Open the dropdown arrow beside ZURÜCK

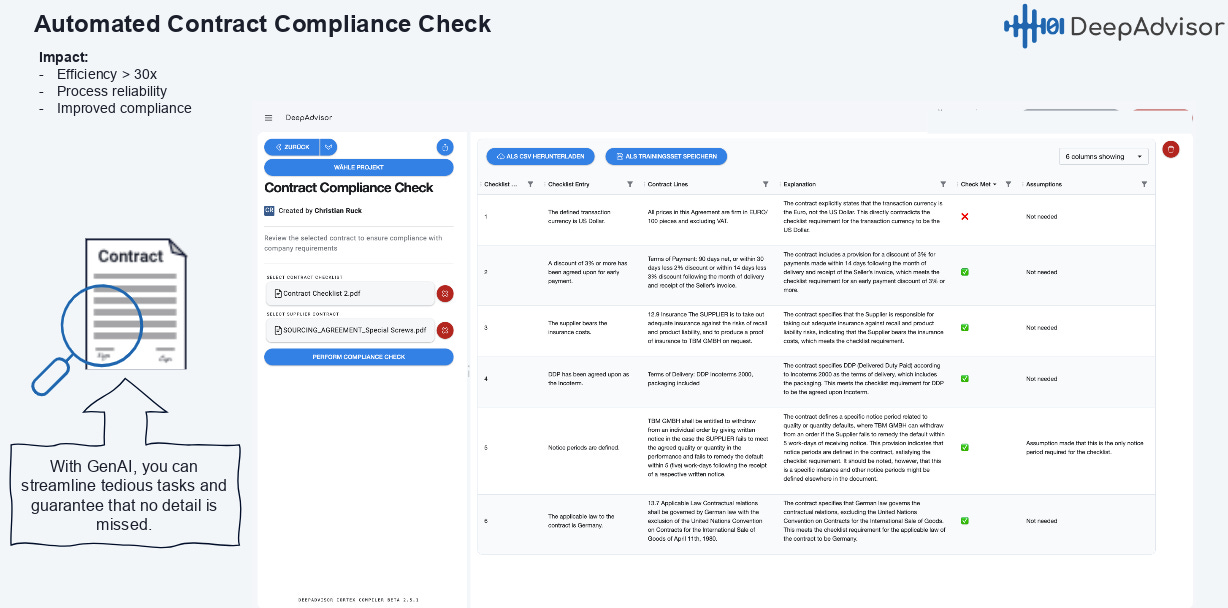pyautogui.click(x=328, y=147)
